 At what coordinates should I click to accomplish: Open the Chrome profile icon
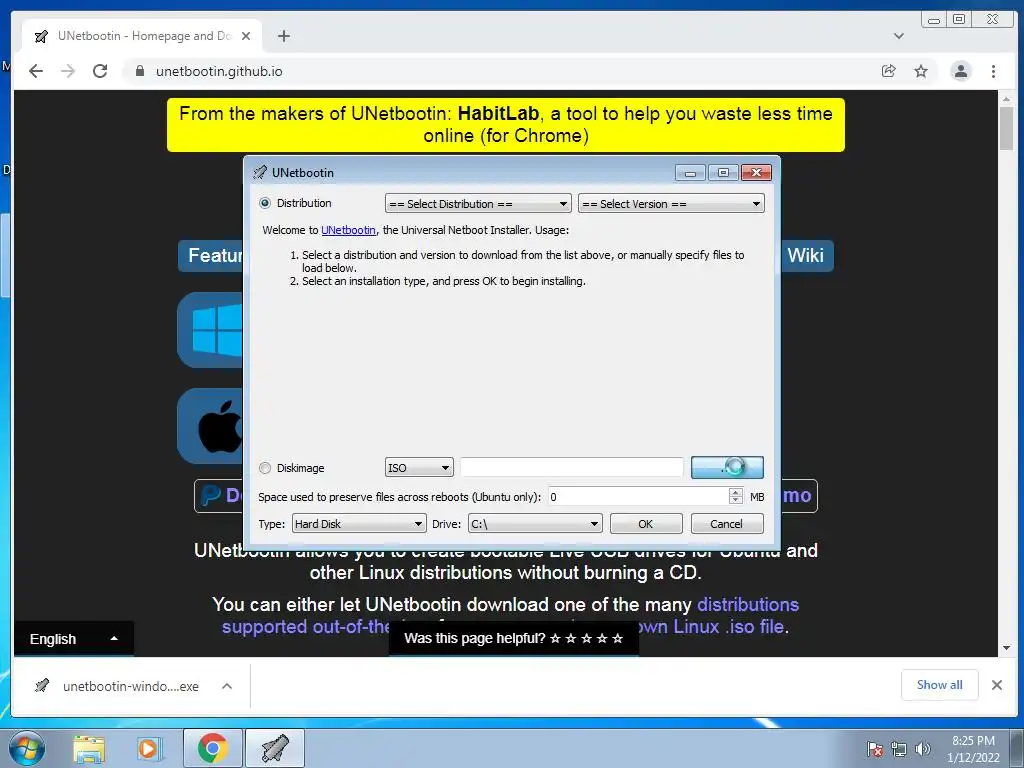[961, 71]
